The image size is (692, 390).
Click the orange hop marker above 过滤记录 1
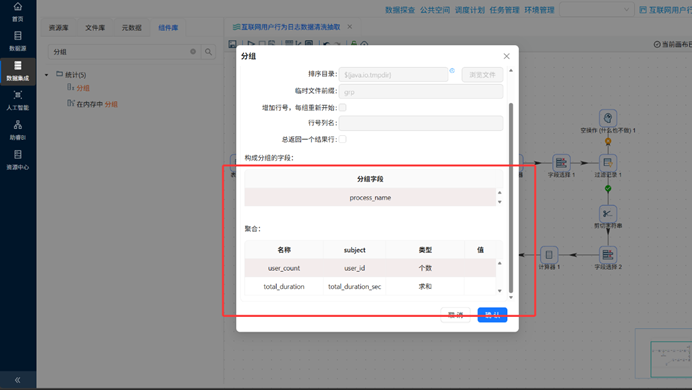[608, 141]
